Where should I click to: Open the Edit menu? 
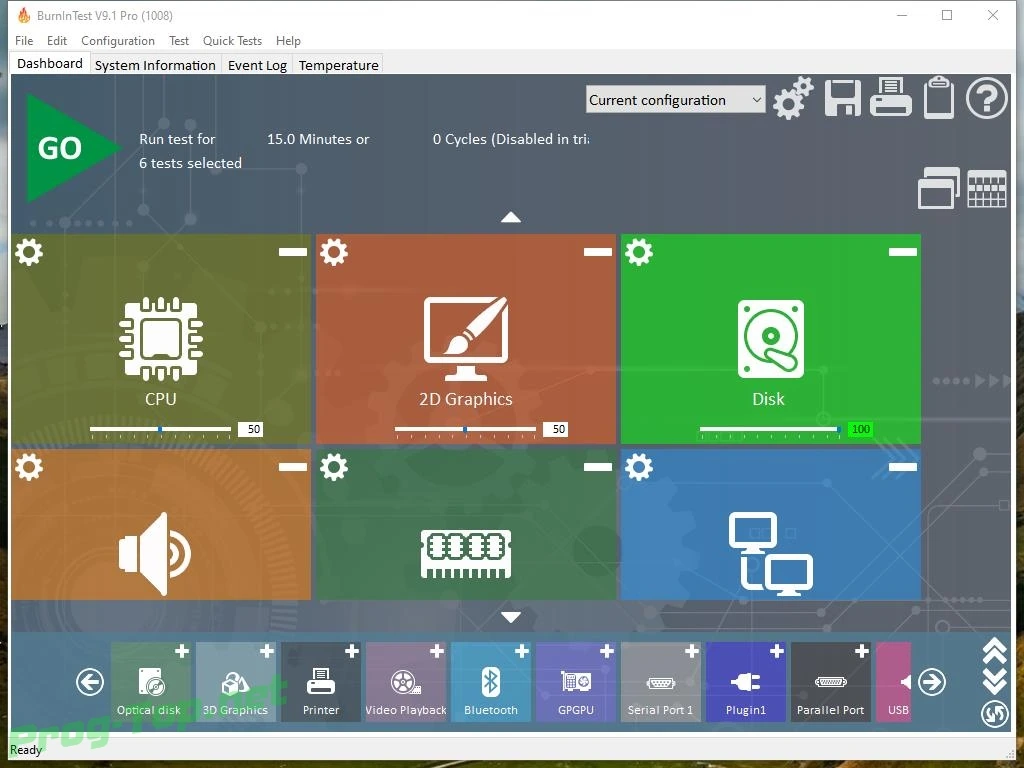pos(57,40)
